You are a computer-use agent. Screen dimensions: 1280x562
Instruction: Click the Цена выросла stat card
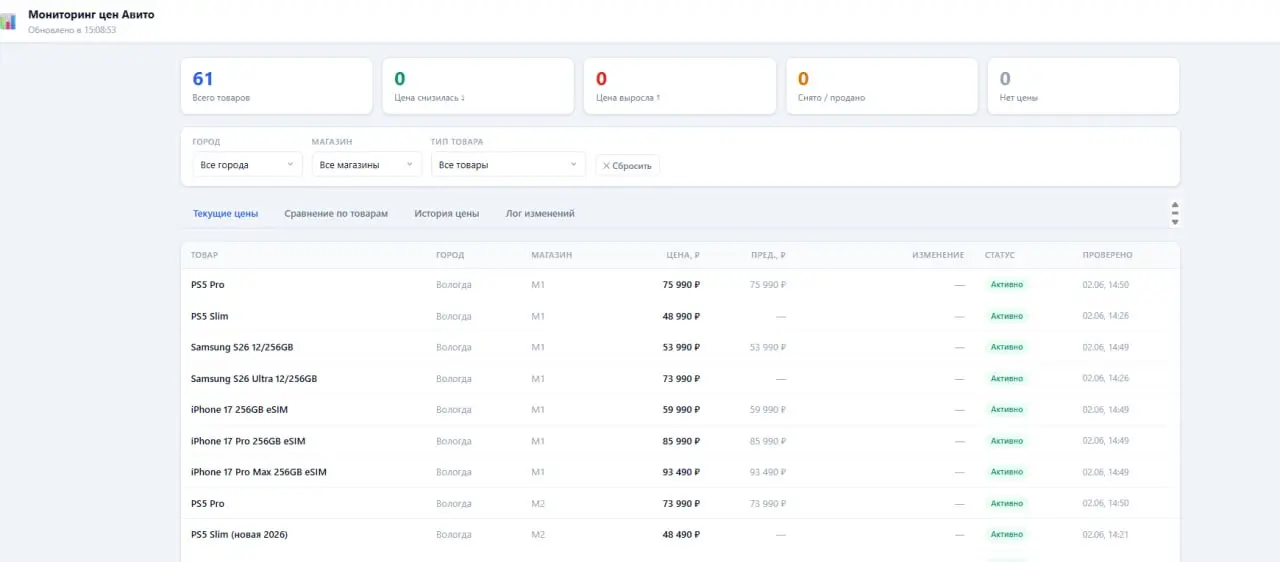(x=680, y=86)
